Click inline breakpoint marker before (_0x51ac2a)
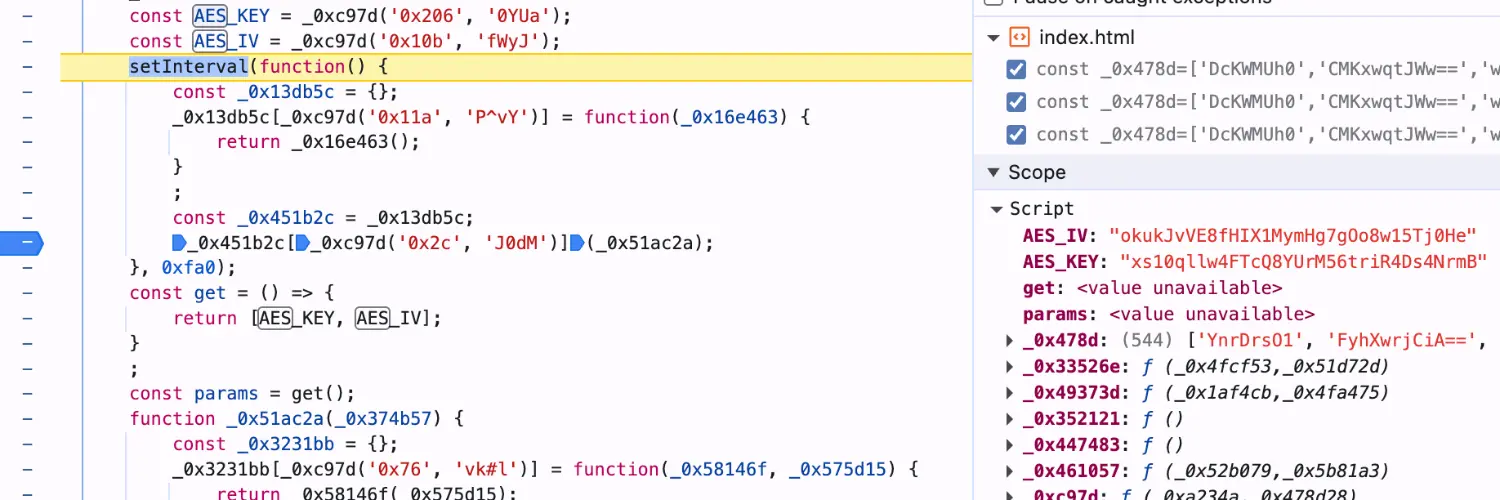 pos(576,242)
